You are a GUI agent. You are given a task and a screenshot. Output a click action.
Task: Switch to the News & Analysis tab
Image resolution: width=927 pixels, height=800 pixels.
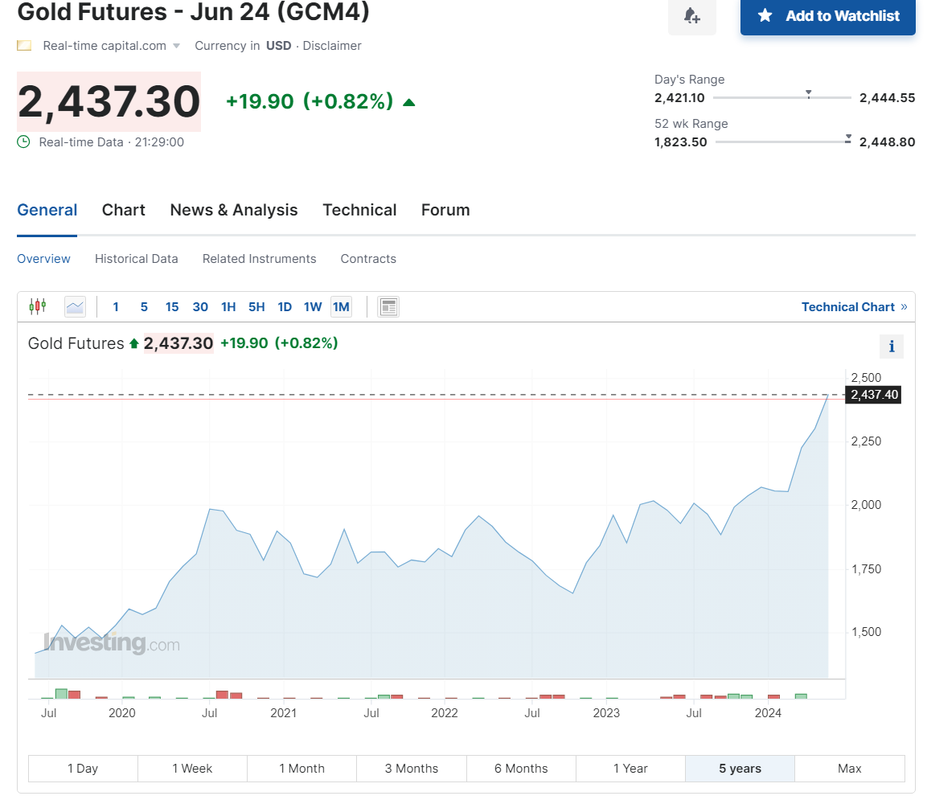[234, 210]
